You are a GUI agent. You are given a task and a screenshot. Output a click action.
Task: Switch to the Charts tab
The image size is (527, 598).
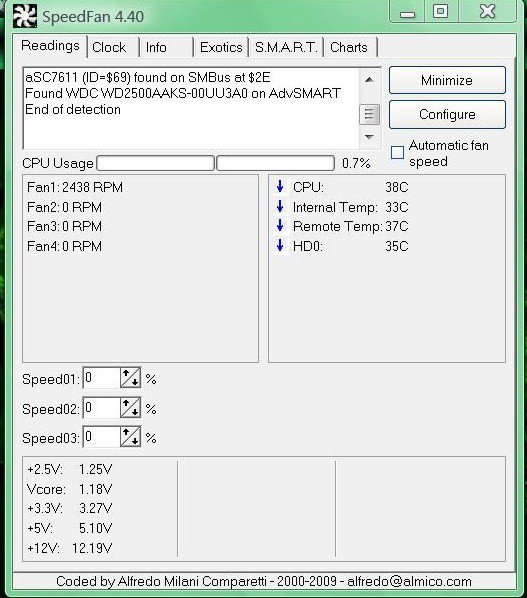click(x=350, y=47)
